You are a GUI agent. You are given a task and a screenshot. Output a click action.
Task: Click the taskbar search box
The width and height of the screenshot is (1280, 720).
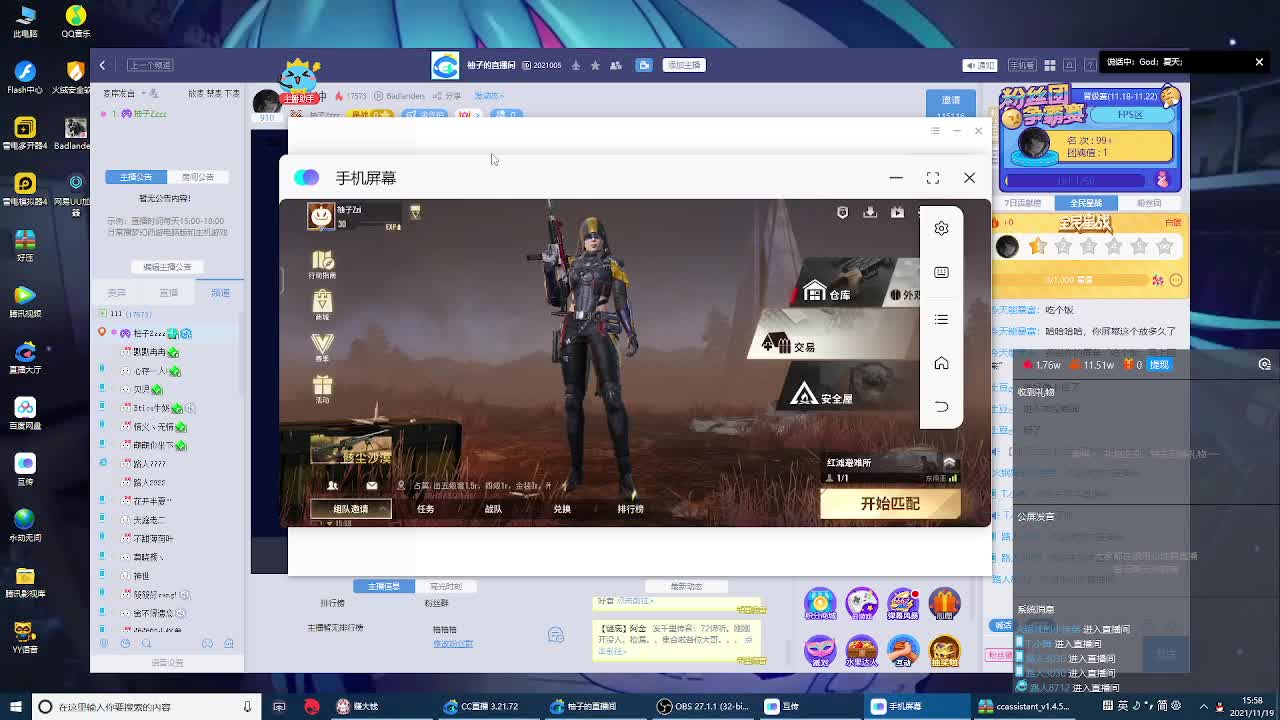(145, 707)
